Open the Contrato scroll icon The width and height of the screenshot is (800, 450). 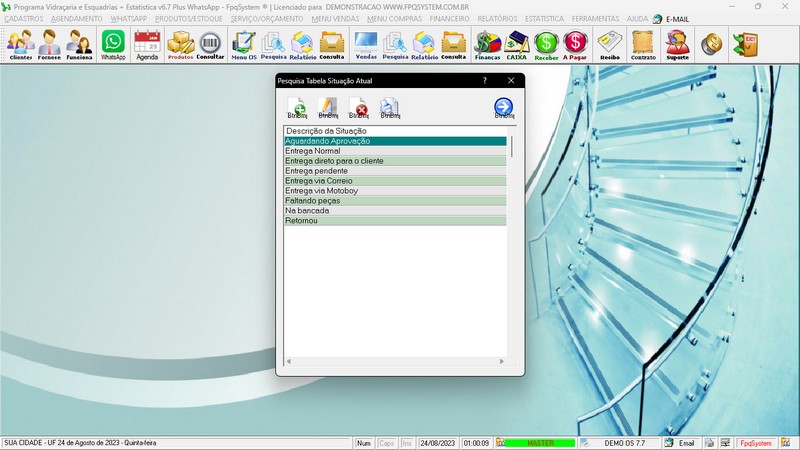click(643, 45)
